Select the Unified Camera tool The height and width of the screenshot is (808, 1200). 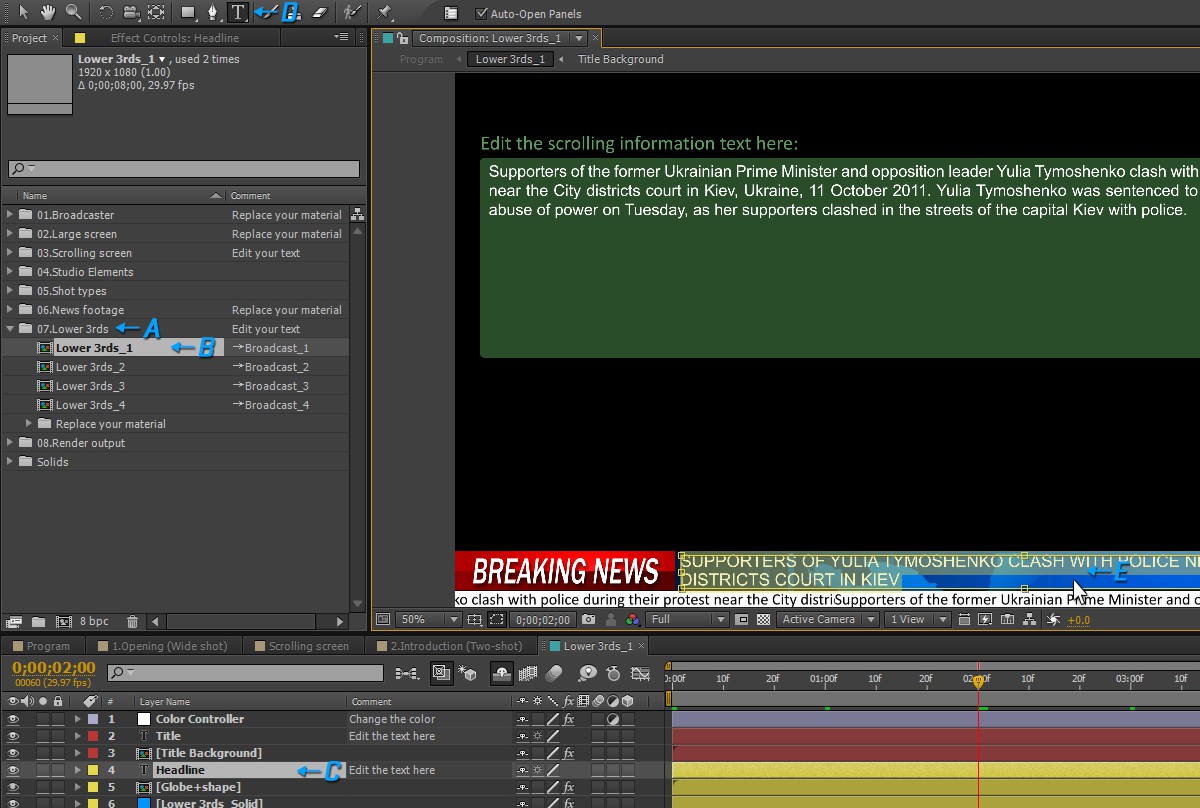pyautogui.click(x=132, y=13)
